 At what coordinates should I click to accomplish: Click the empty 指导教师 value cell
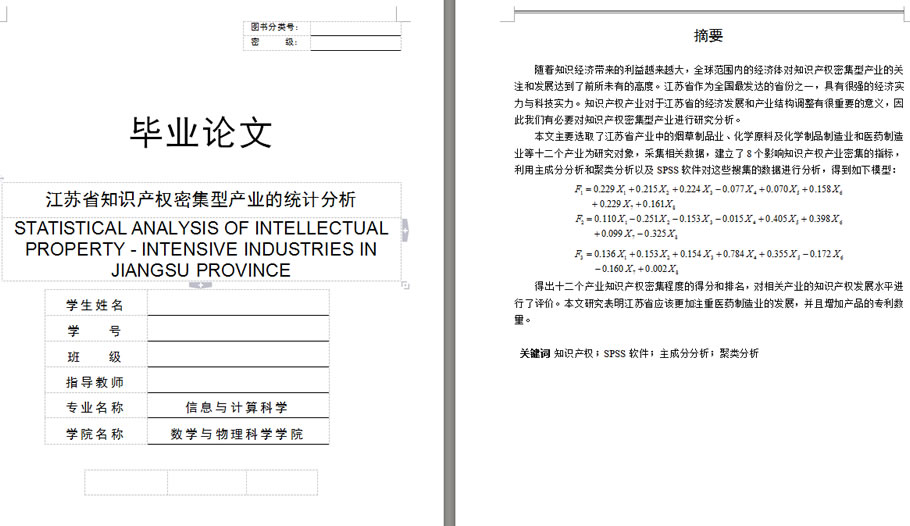[238, 382]
